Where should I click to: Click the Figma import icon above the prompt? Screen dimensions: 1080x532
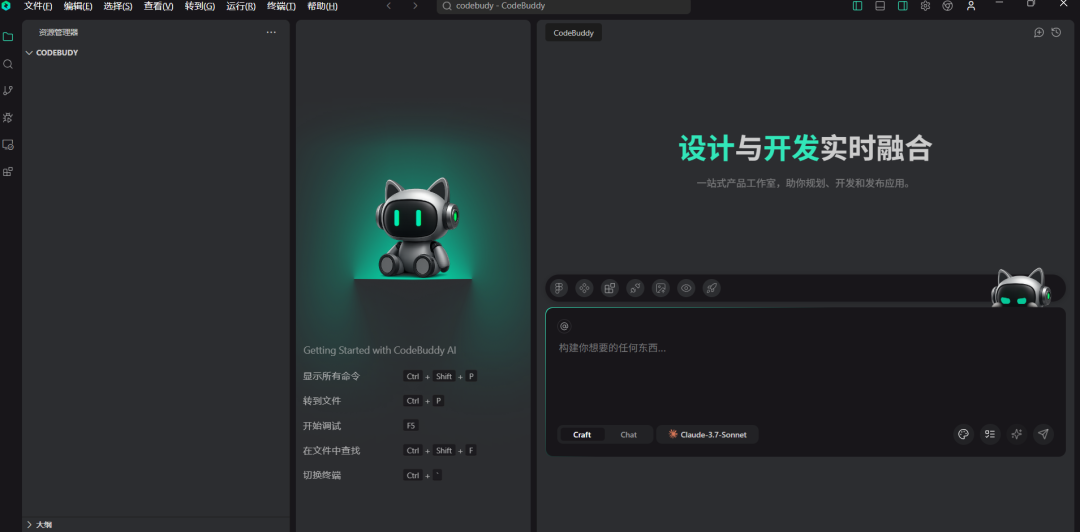pyautogui.click(x=559, y=288)
